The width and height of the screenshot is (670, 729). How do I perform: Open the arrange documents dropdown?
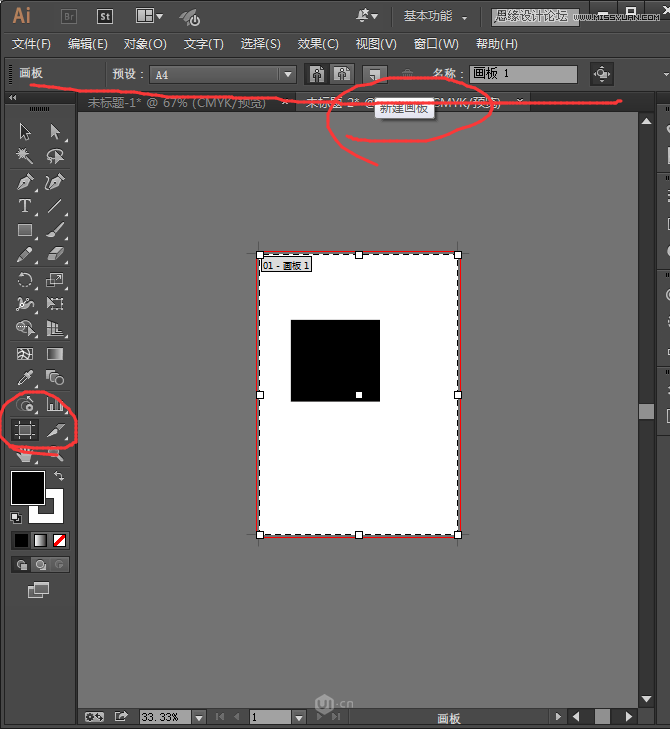(149, 16)
